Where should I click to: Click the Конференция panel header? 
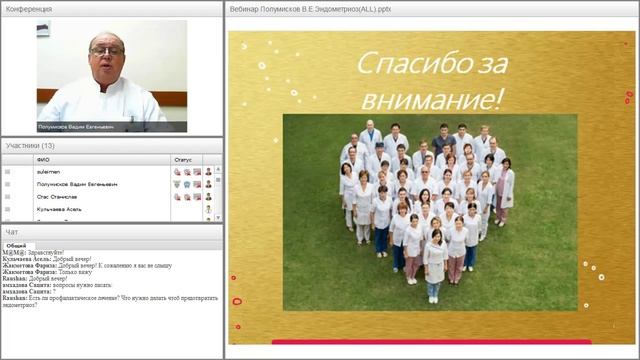[x=112, y=9]
